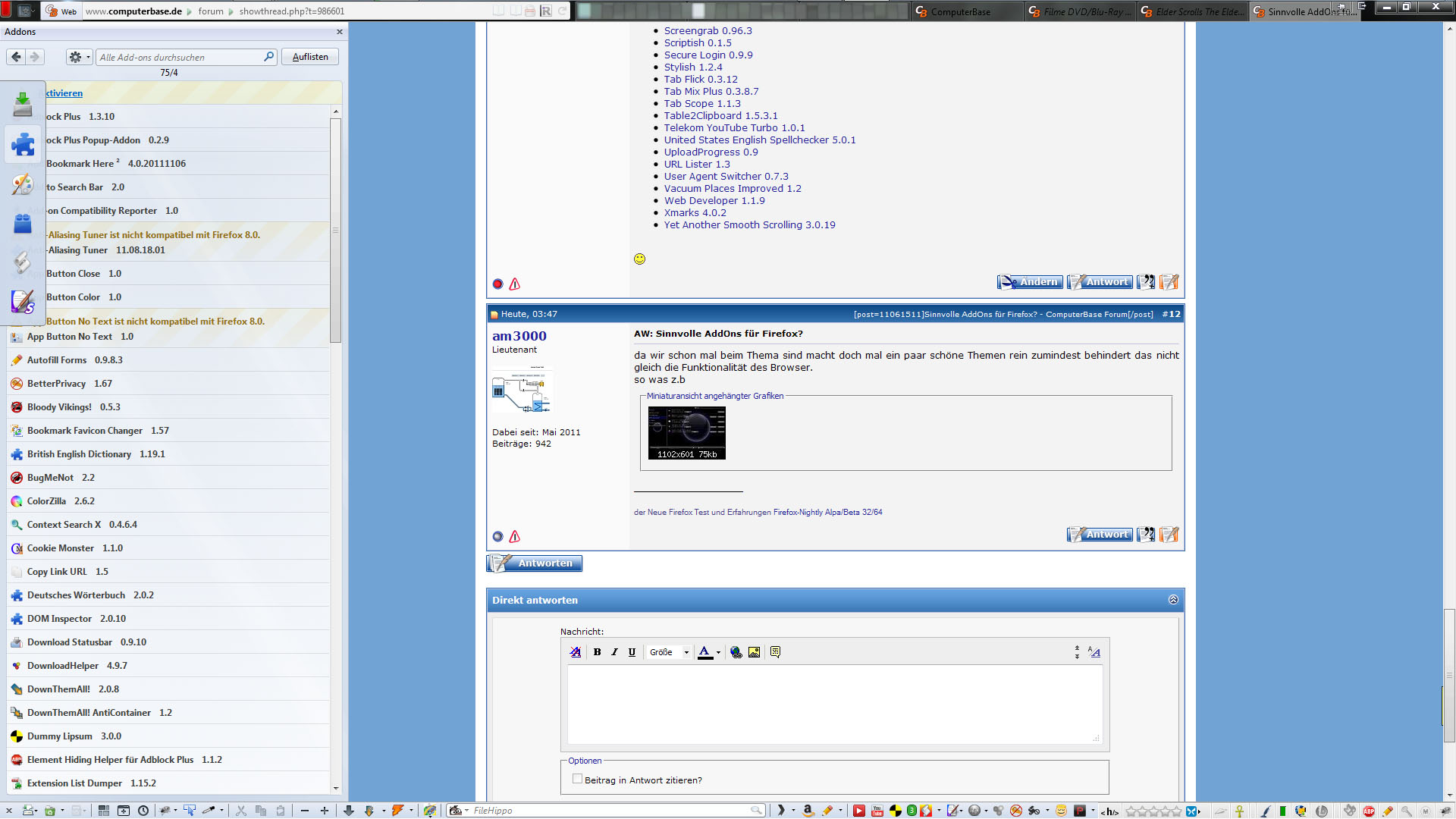This screenshot has width=1456, height=819.
Task: Click the insert hyperlink globe icon
Action: click(x=736, y=652)
